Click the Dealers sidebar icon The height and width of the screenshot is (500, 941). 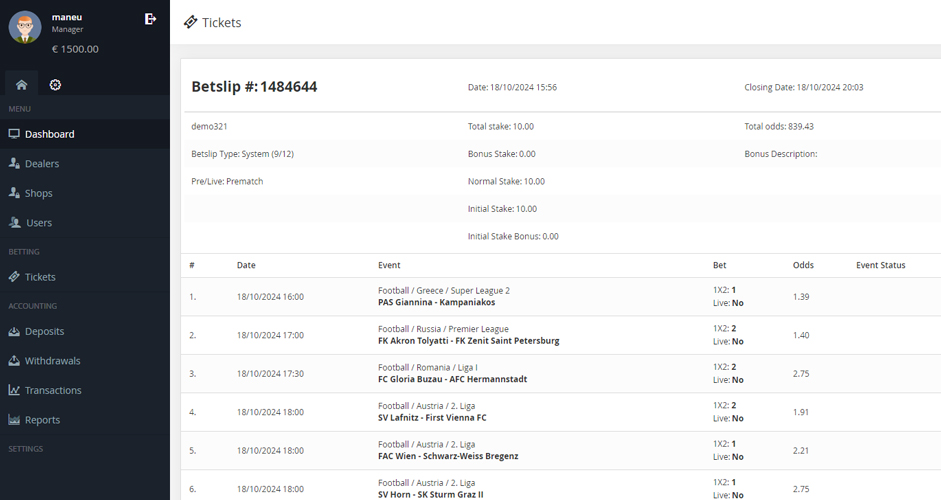(14, 163)
